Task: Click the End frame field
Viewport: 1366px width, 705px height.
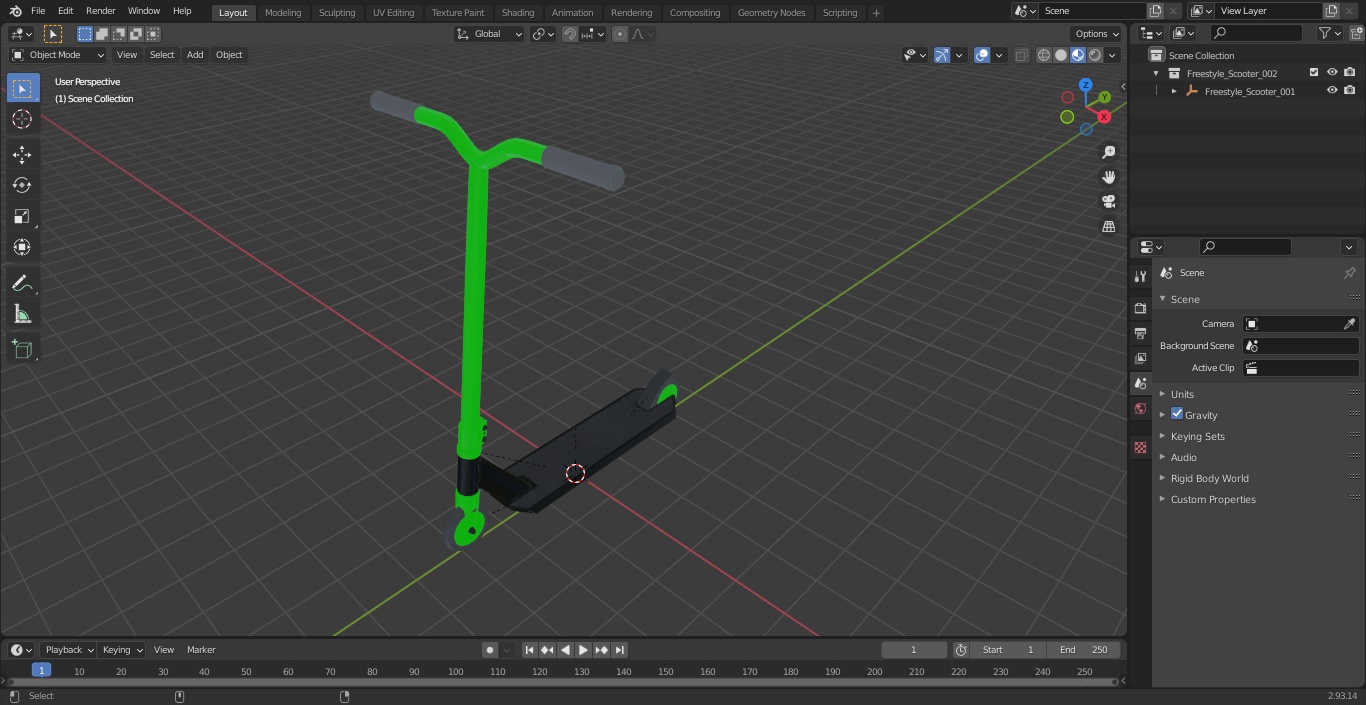Action: coord(1084,650)
